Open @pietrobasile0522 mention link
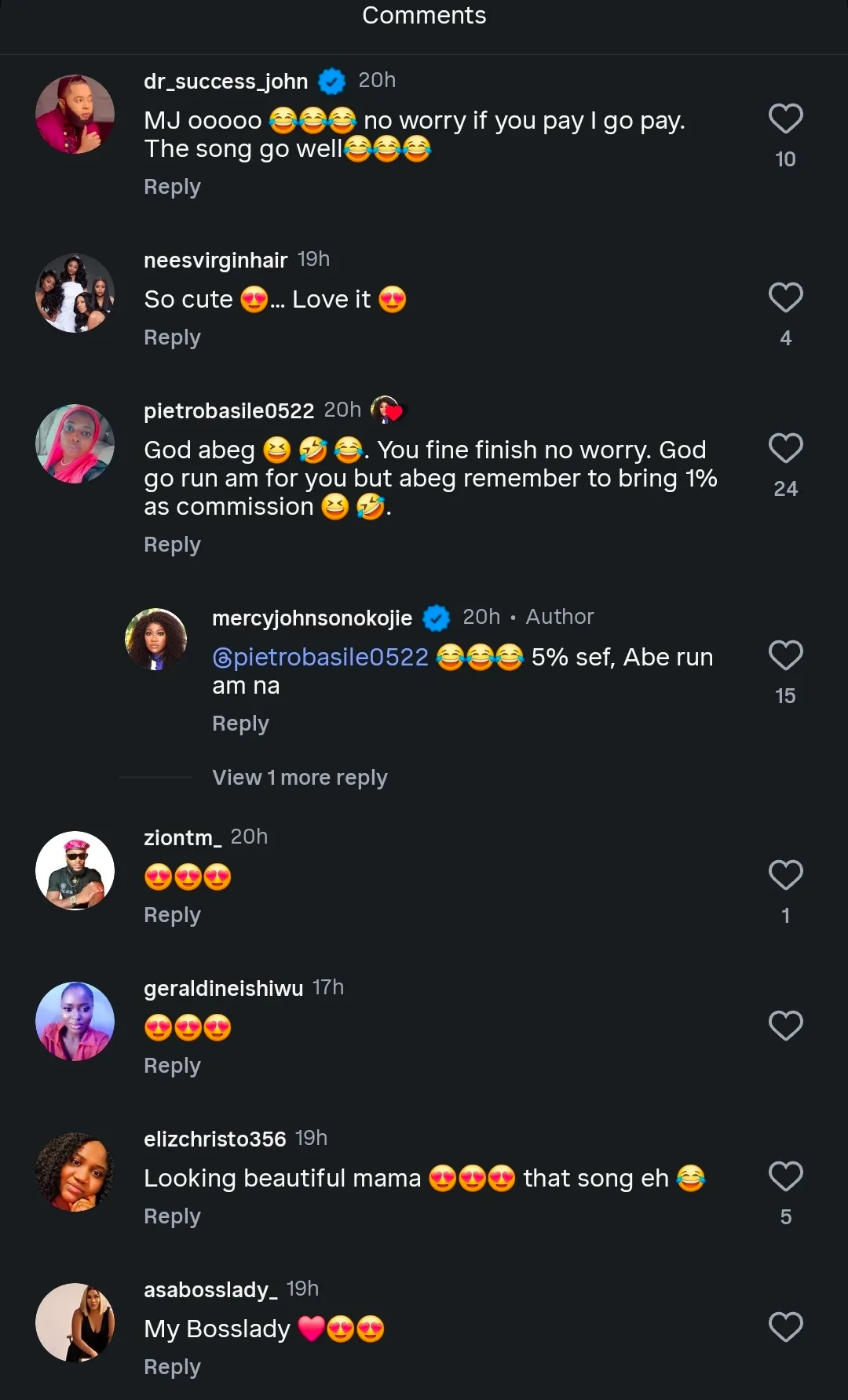 coord(320,657)
